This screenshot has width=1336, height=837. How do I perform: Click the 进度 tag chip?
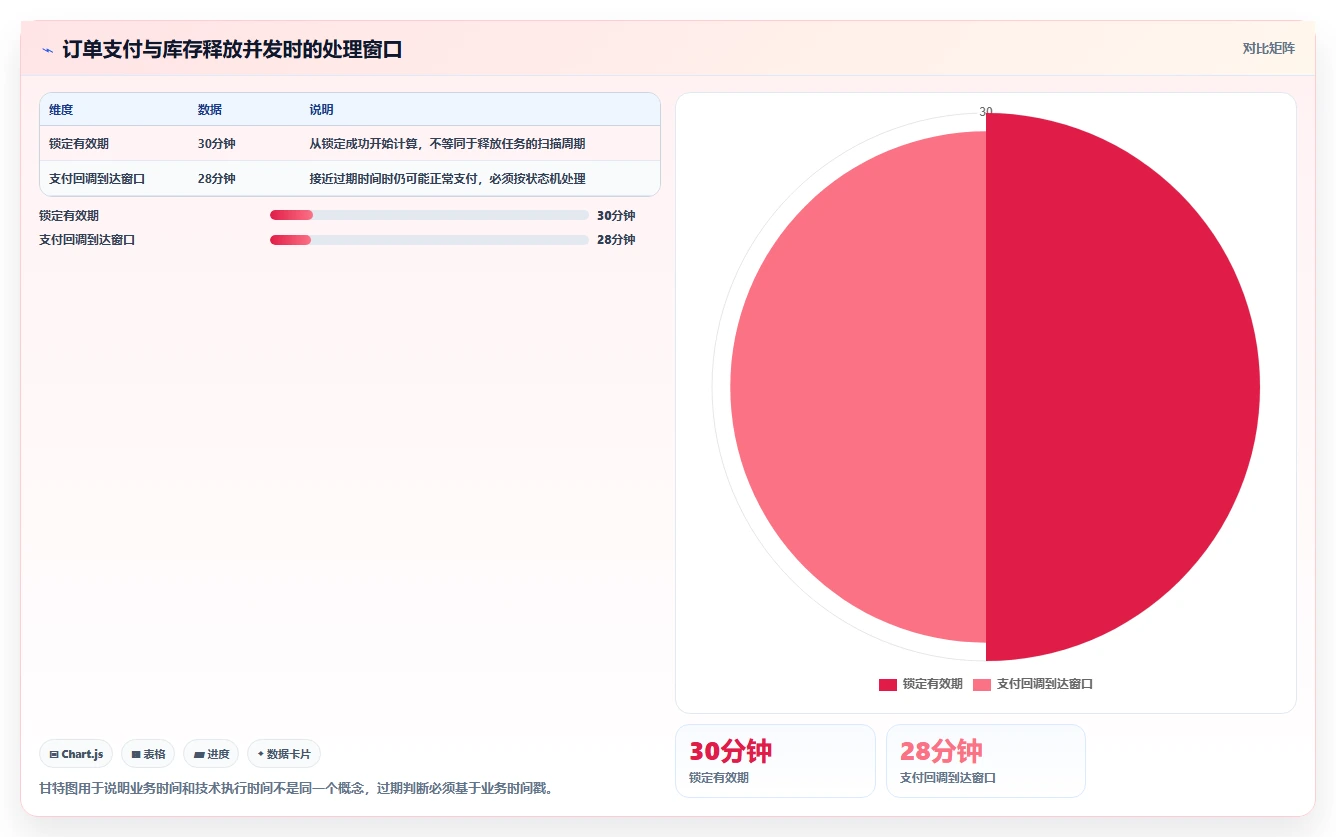[x=211, y=754]
